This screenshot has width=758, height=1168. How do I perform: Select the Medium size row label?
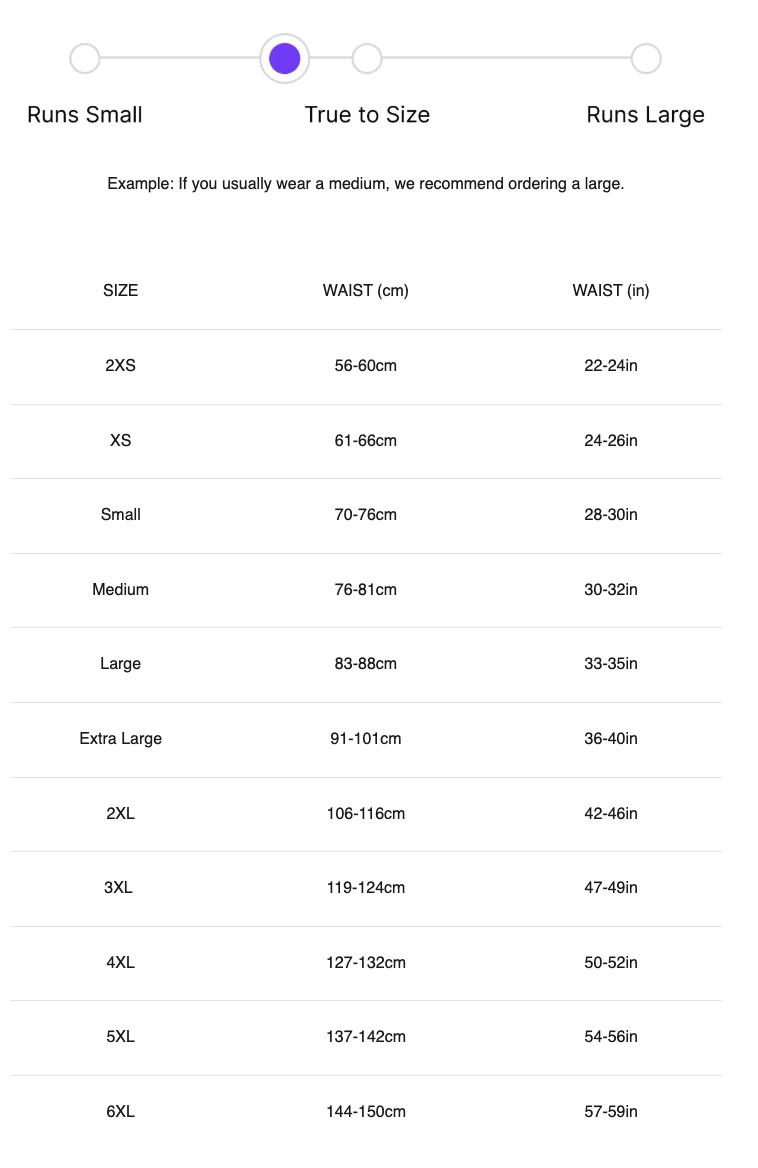pos(120,590)
